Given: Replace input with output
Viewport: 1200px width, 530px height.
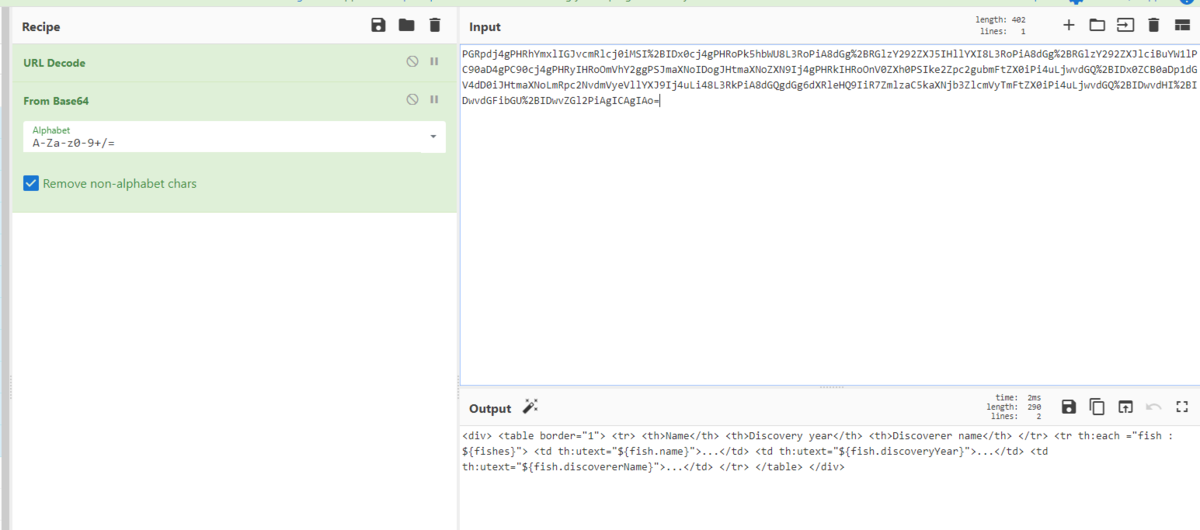Looking at the screenshot, I should (x=1125, y=407).
